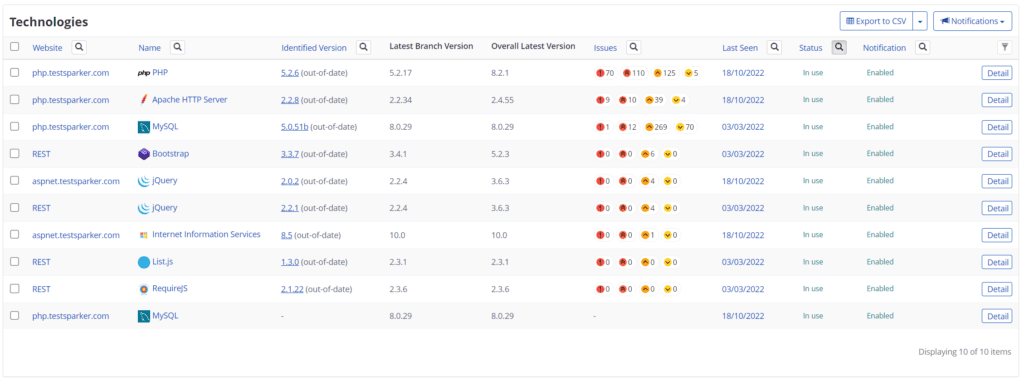Click MySQL low issues badge 70
1024x381 pixels.
685,127
